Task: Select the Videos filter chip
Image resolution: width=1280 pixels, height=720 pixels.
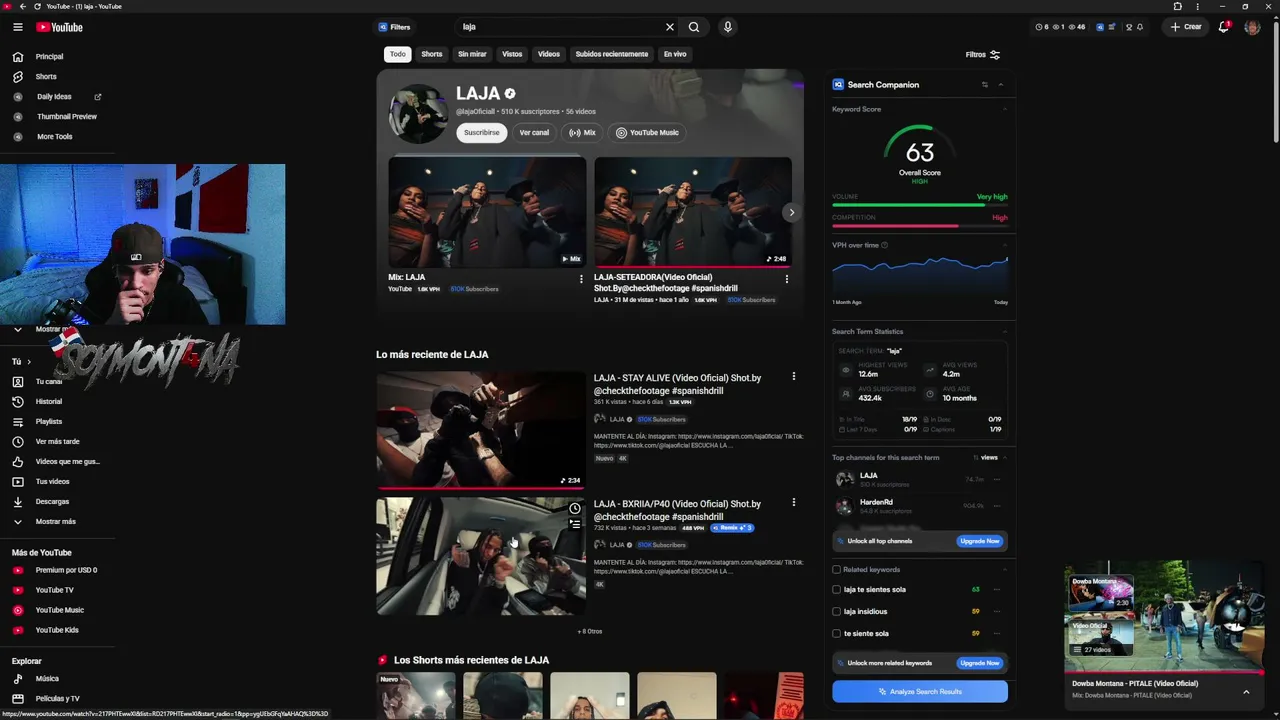Action: click(549, 54)
